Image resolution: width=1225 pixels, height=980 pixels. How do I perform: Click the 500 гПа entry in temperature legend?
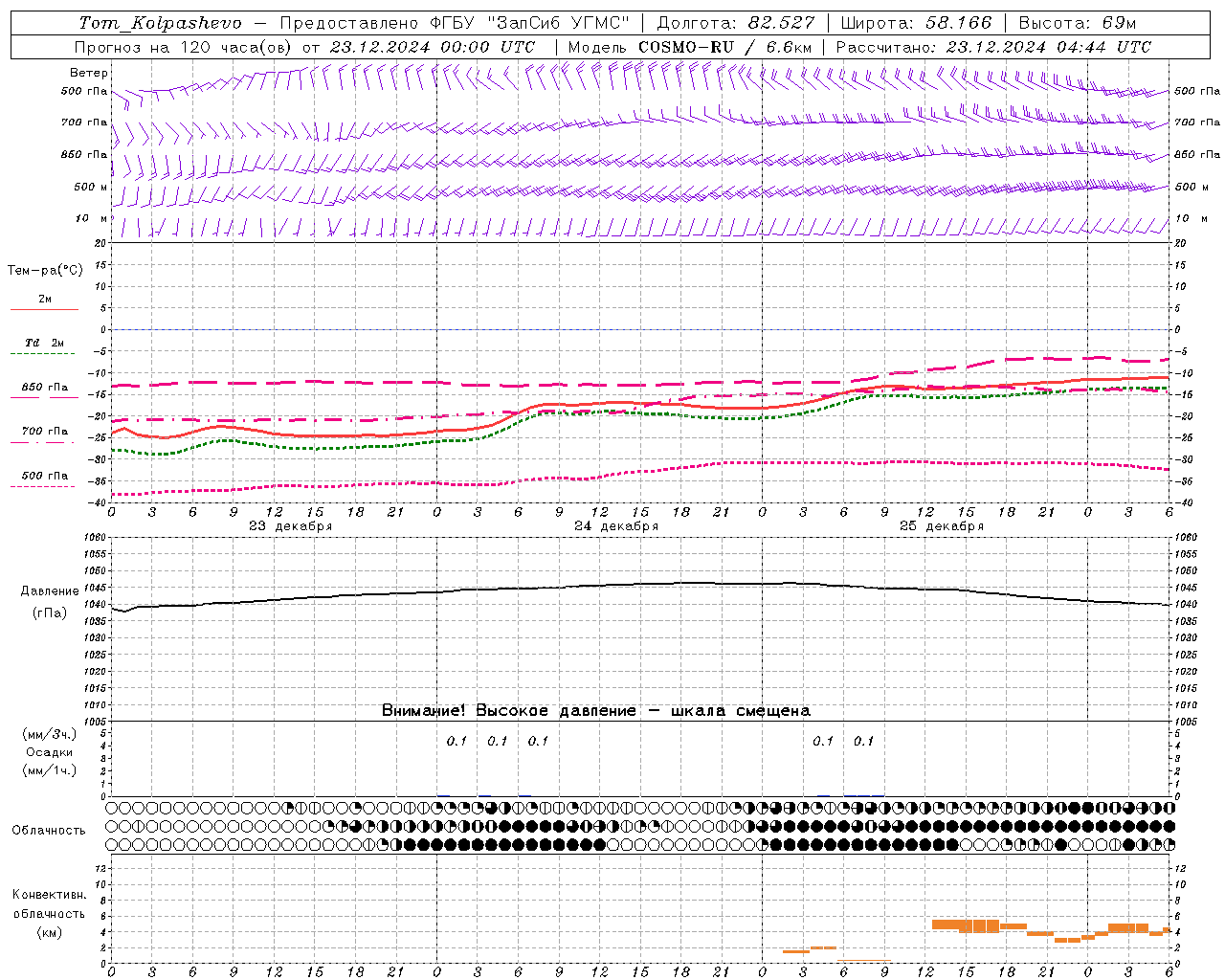(45, 476)
